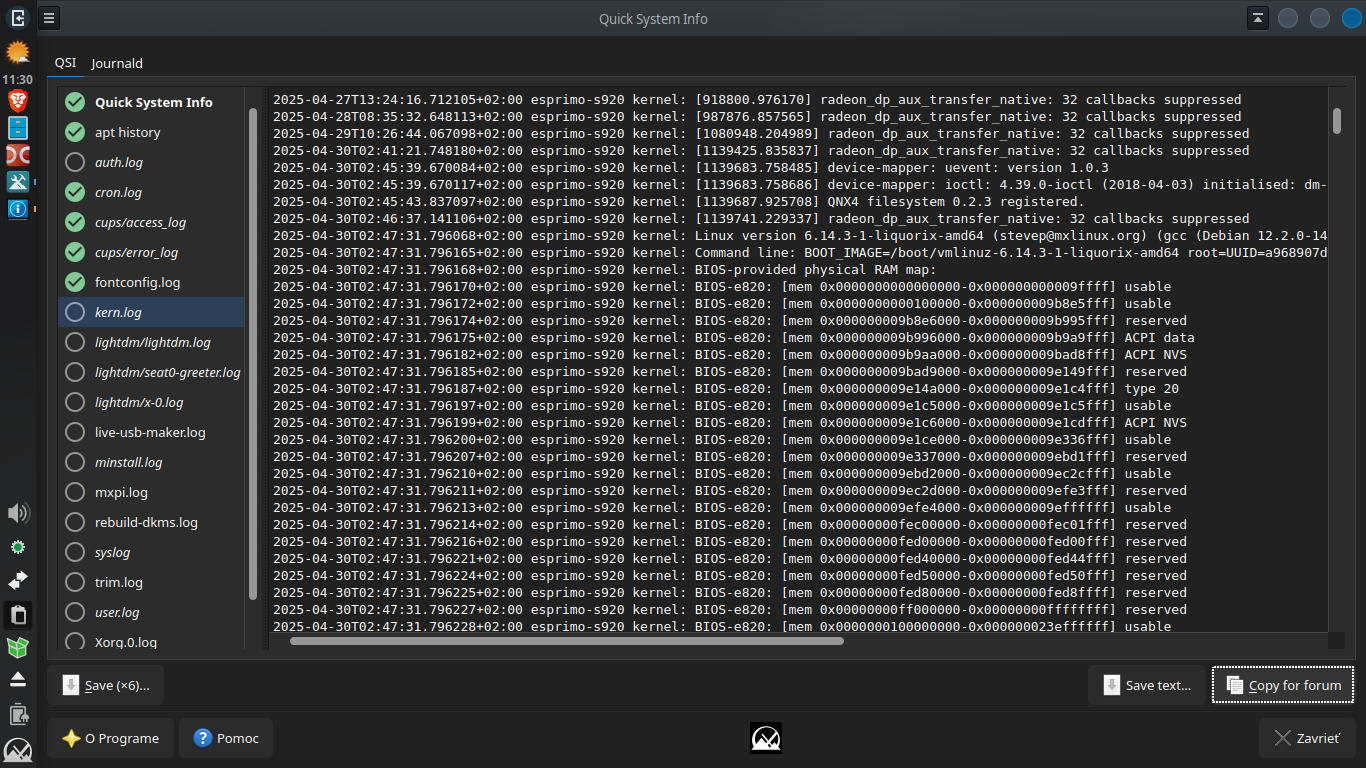Uncheck the apt history checkbox
Screen dimensions: 1366x768
click(75, 132)
